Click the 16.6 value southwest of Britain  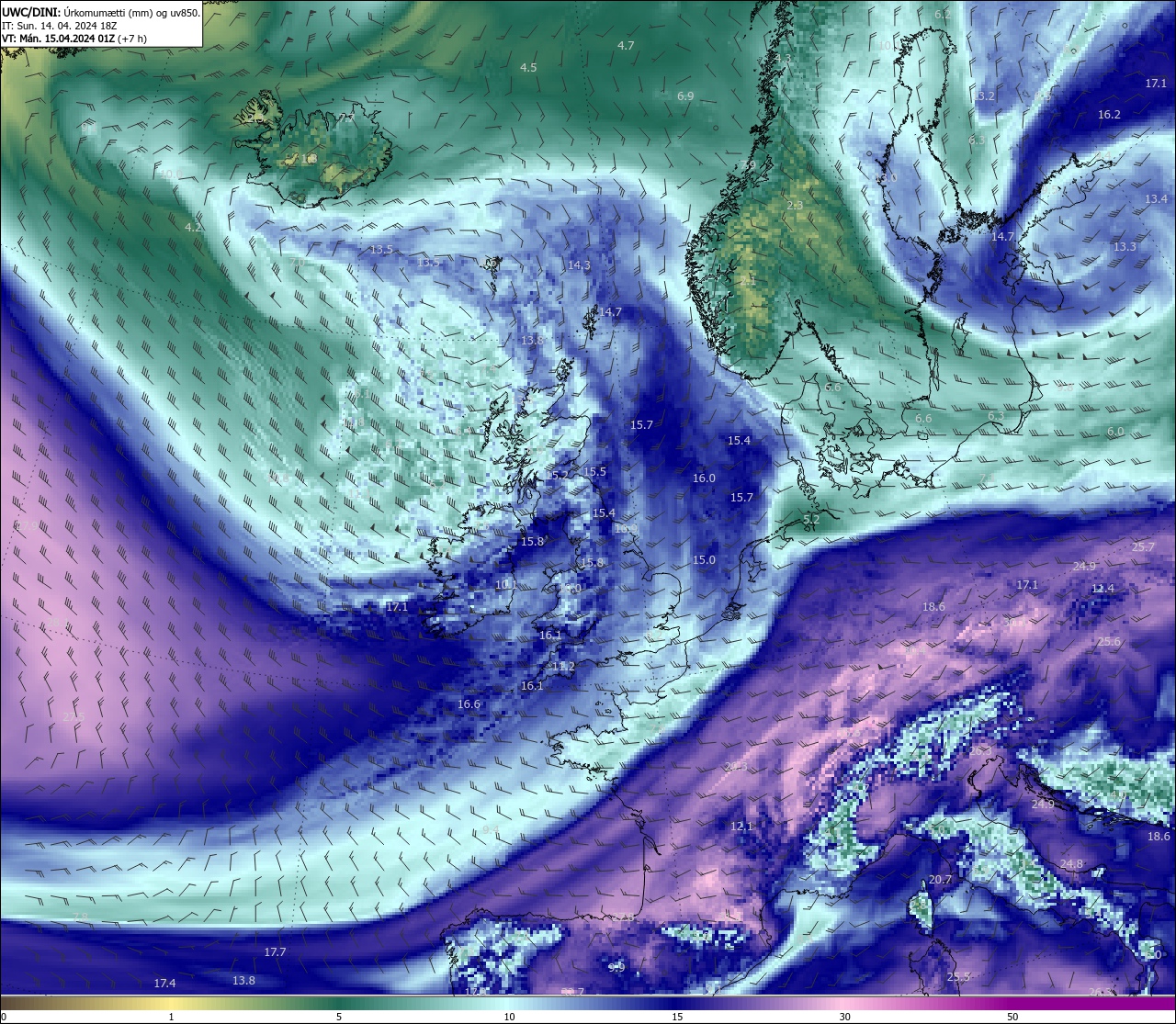pyautogui.click(x=469, y=704)
